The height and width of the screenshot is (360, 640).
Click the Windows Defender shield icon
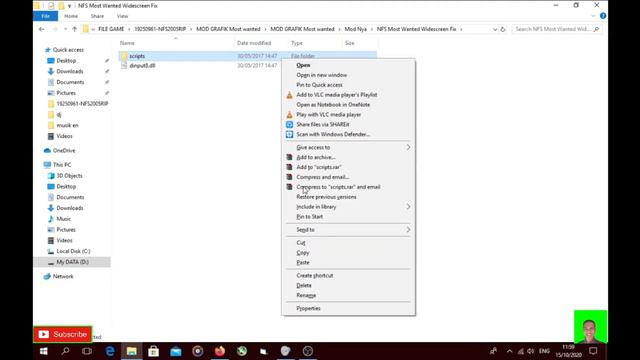click(x=289, y=134)
